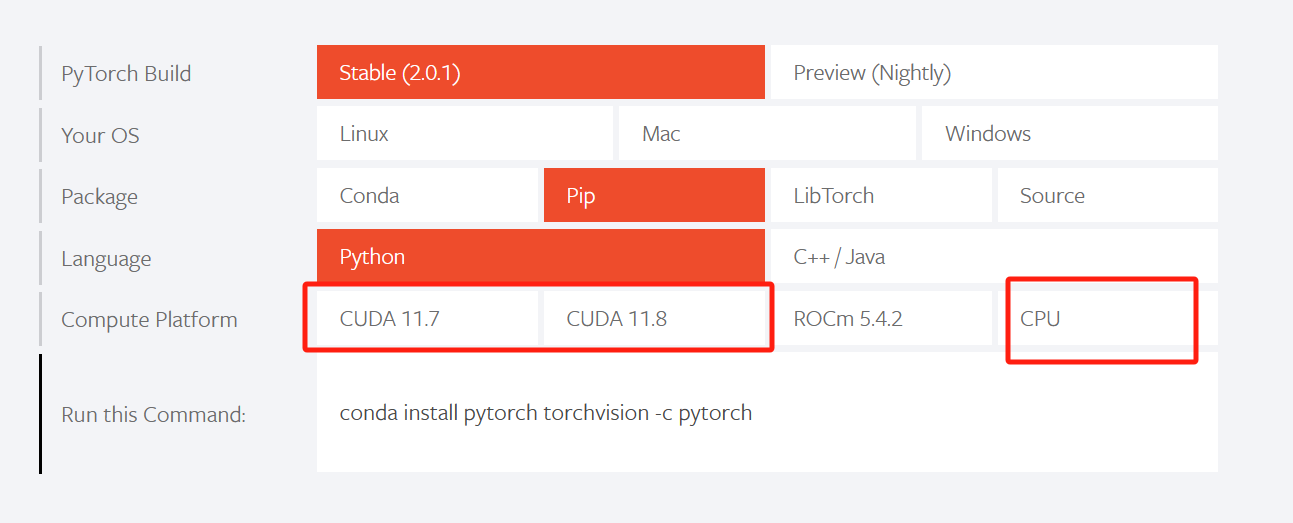
Task: Set language to Python
Action: pyautogui.click(x=540, y=257)
